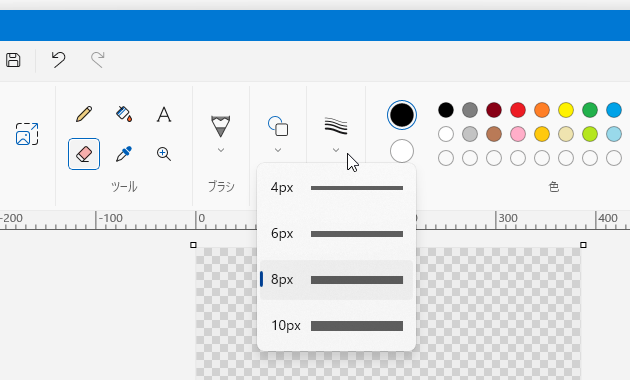The height and width of the screenshot is (380, 630).
Task: Click the line size icon
Action: (336, 126)
